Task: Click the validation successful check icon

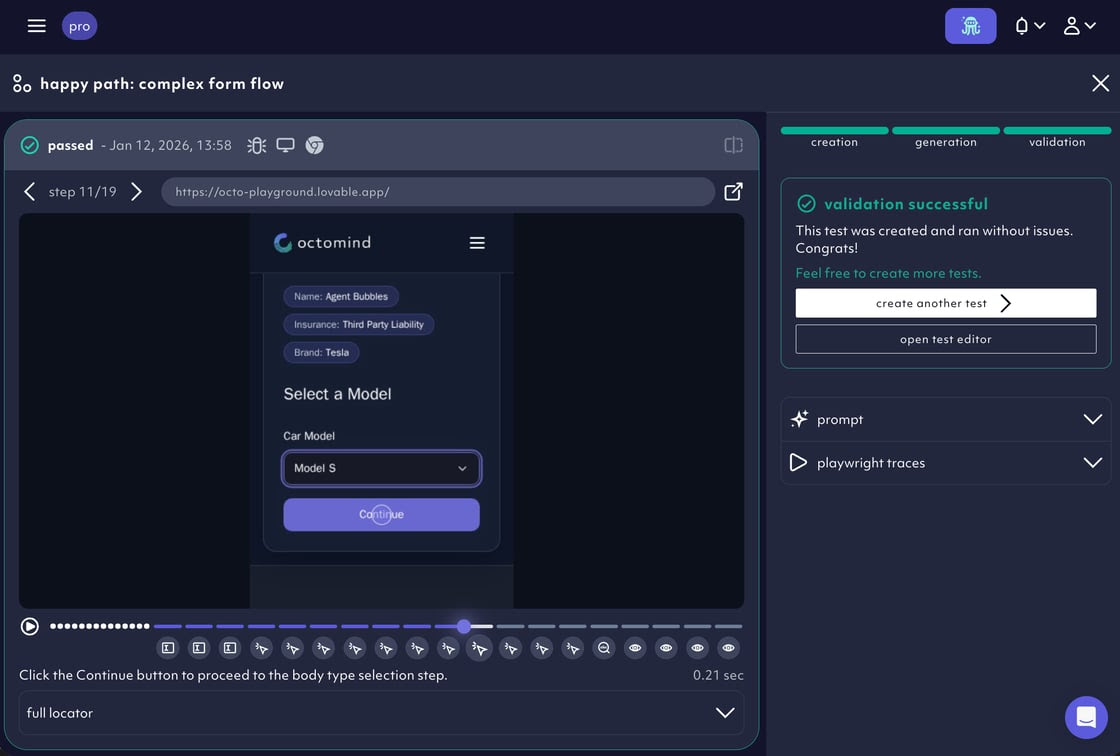Action: (x=806, y=204)
